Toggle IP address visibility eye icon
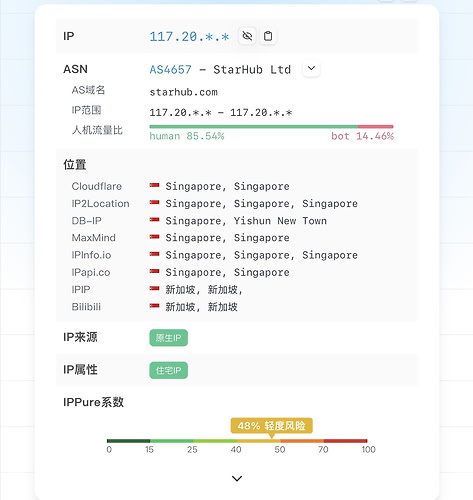Screen dimensions: 473x500 click(x=247, y=36)
